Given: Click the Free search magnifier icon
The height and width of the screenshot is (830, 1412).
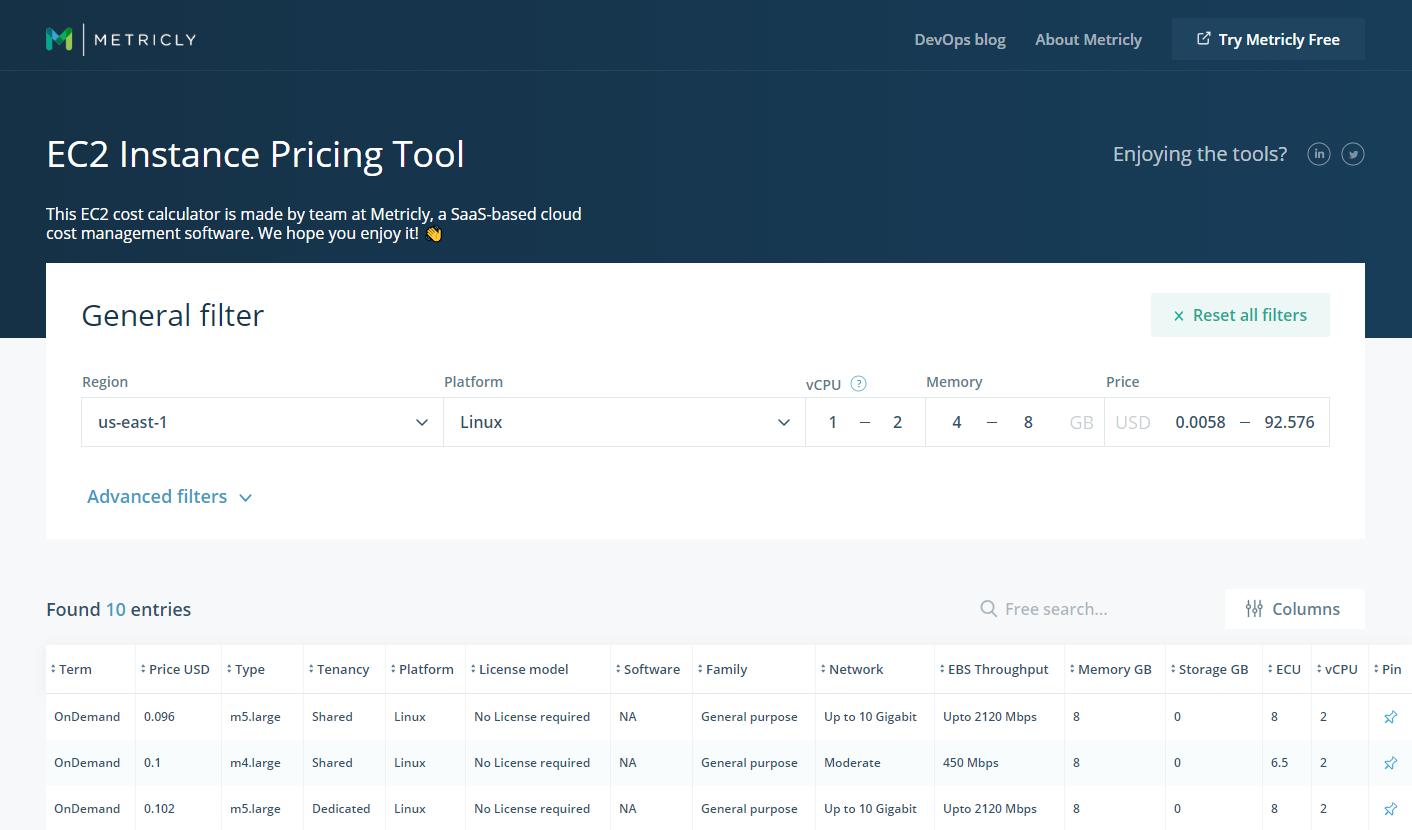Looking at the screenshot, I should tap(988, 609).
